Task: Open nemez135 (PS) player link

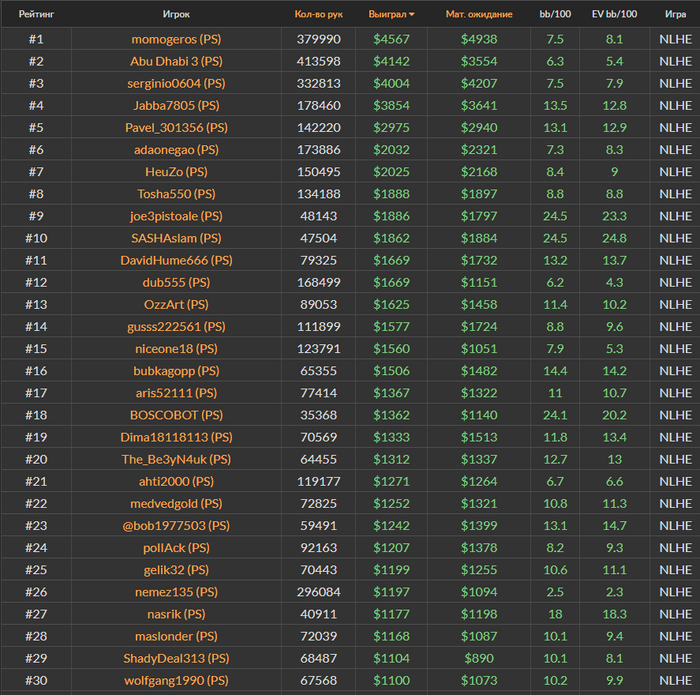Action: tap(176, 592)
